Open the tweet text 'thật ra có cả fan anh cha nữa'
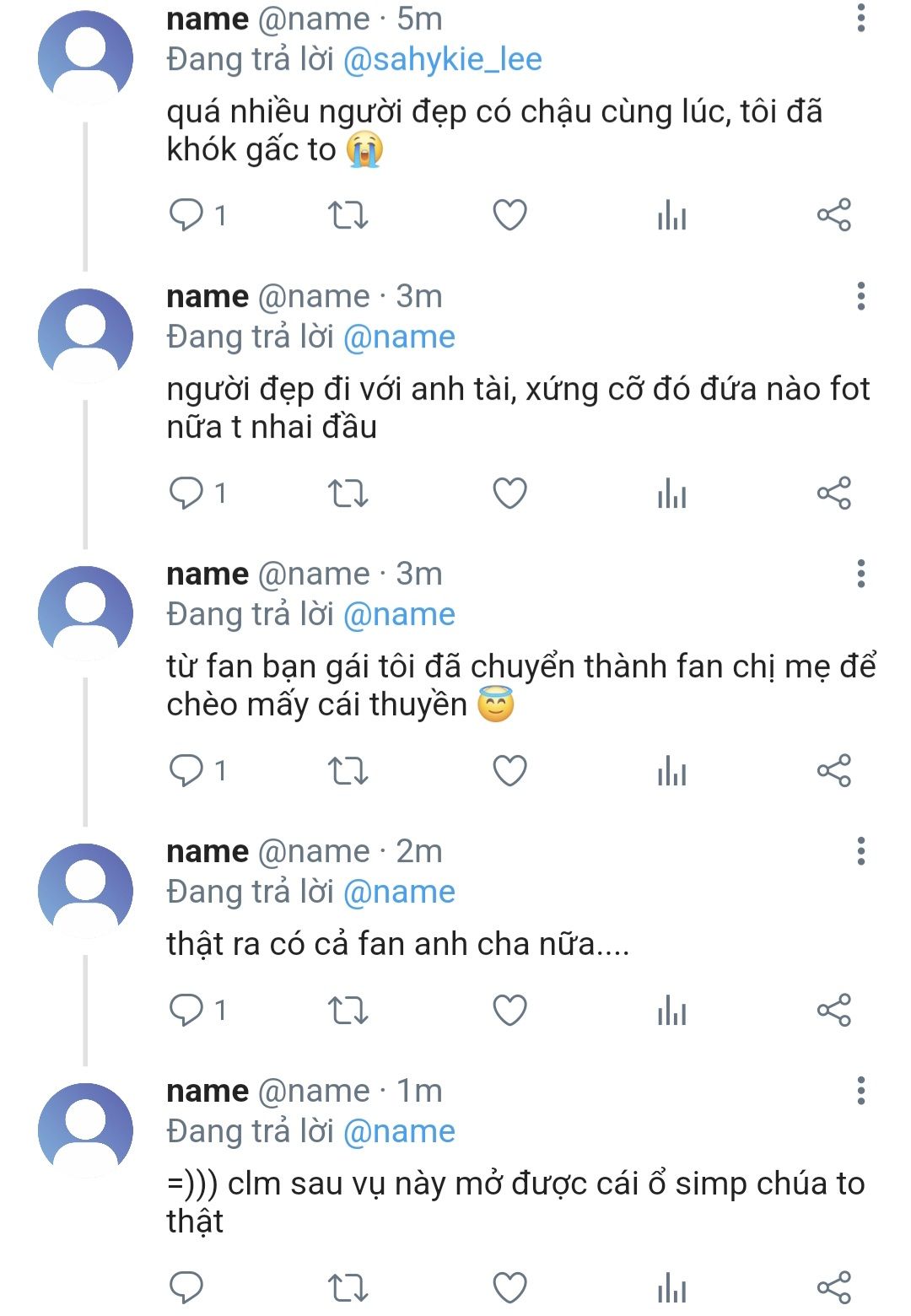911x1316 pixels. [x=398, y=943]
